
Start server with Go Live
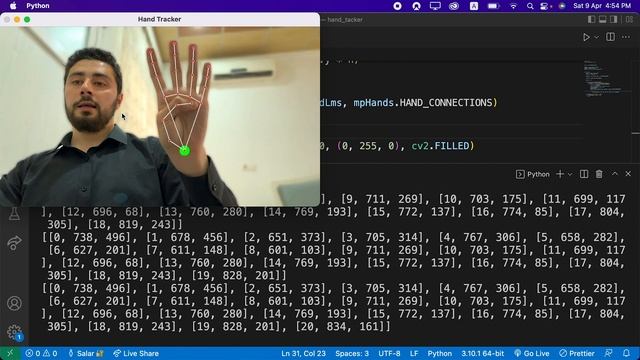click(x=531, y=353)
